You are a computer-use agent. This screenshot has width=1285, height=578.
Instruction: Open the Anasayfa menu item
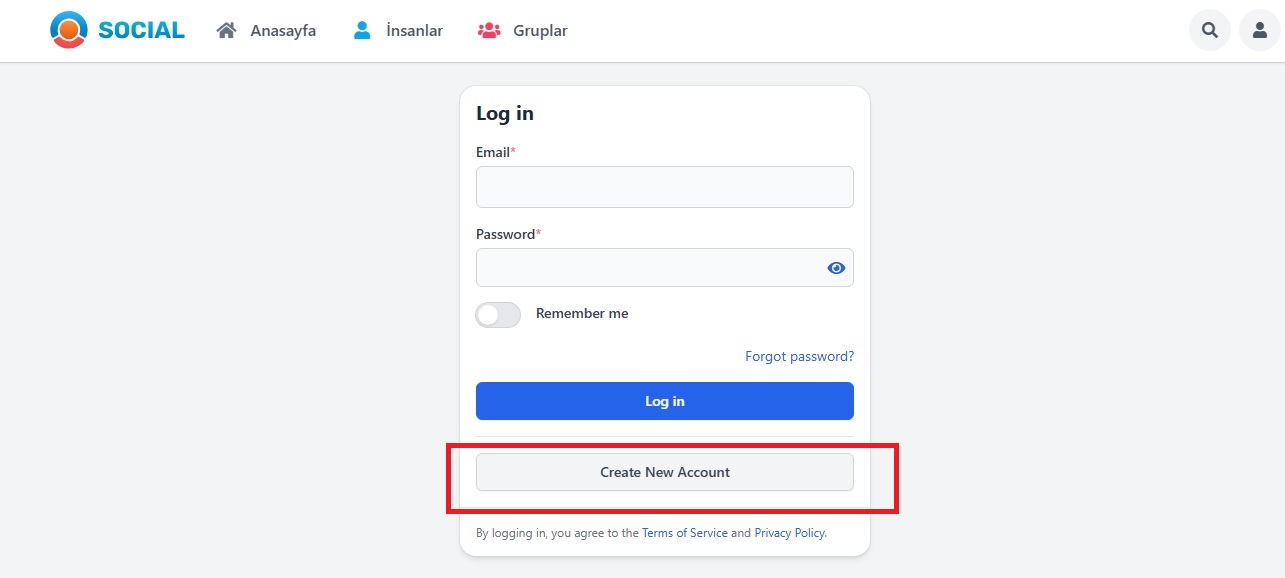point(283,30)
